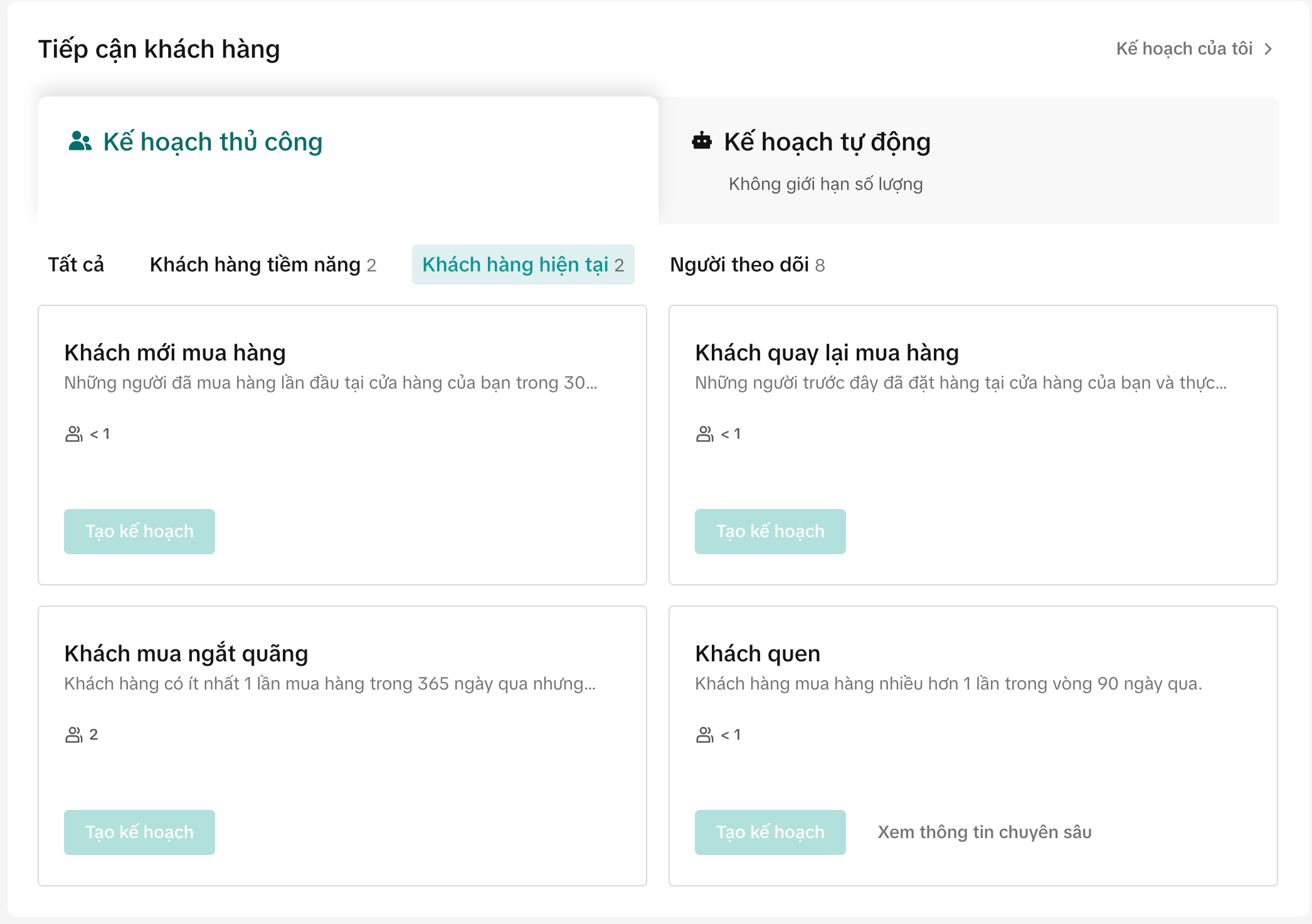Screen dimensions: 1312x924
Task: Select the Tất cả filter tab
Action: pos(76,265)
